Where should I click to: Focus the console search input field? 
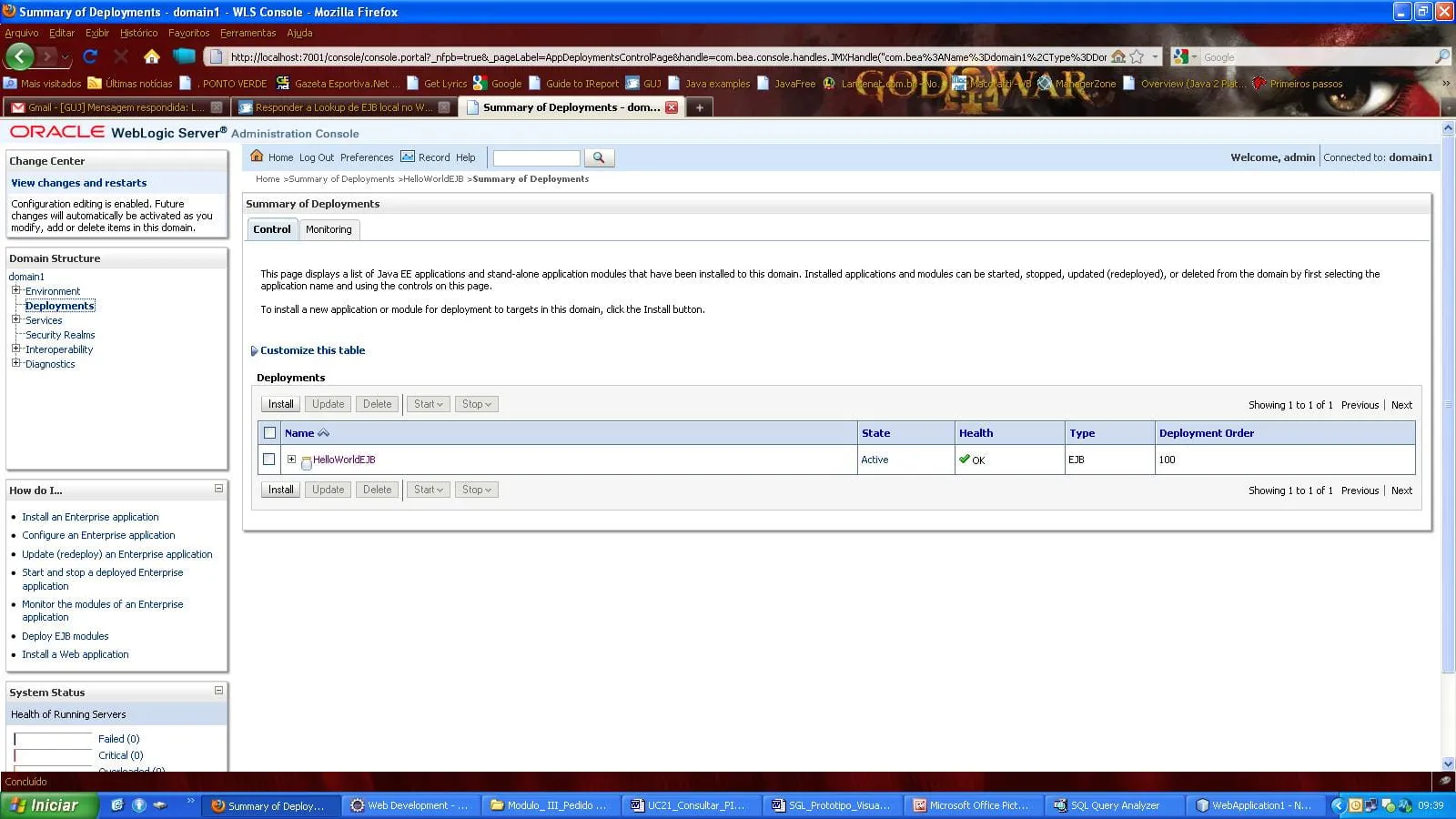pyautogui.click(x=536, y=157)
